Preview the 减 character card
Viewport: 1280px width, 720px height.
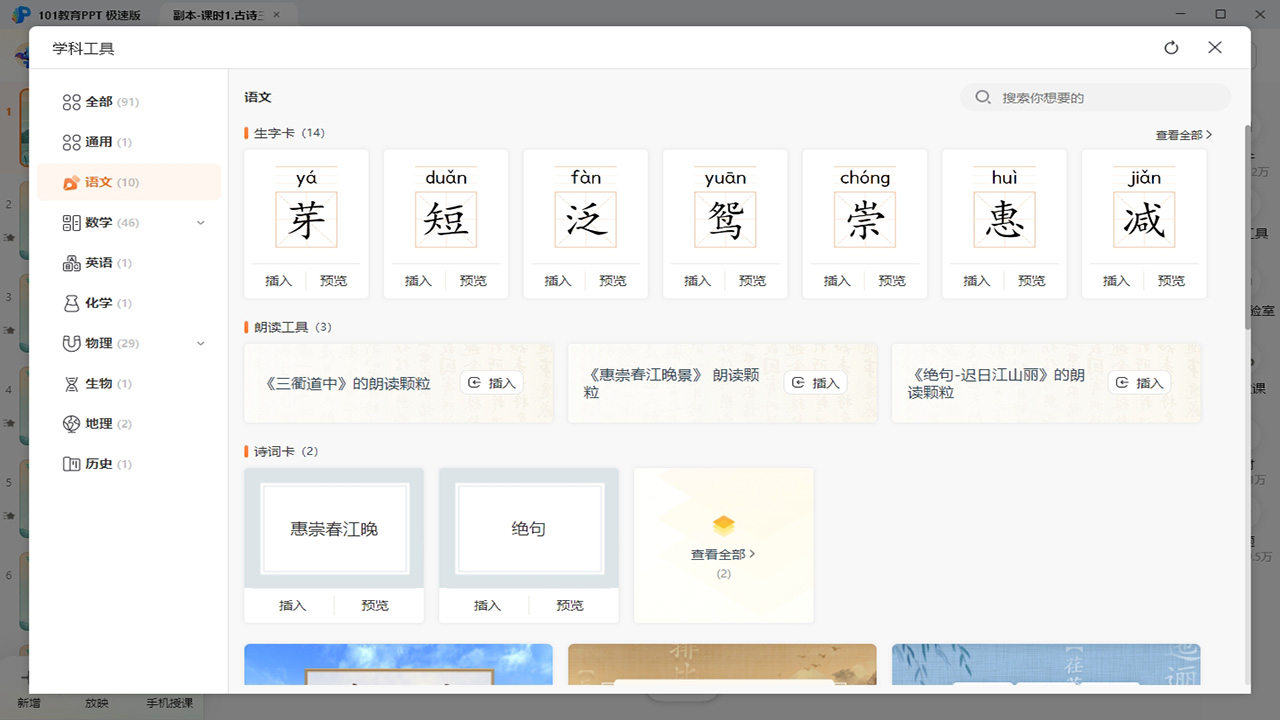[1171, 281]
